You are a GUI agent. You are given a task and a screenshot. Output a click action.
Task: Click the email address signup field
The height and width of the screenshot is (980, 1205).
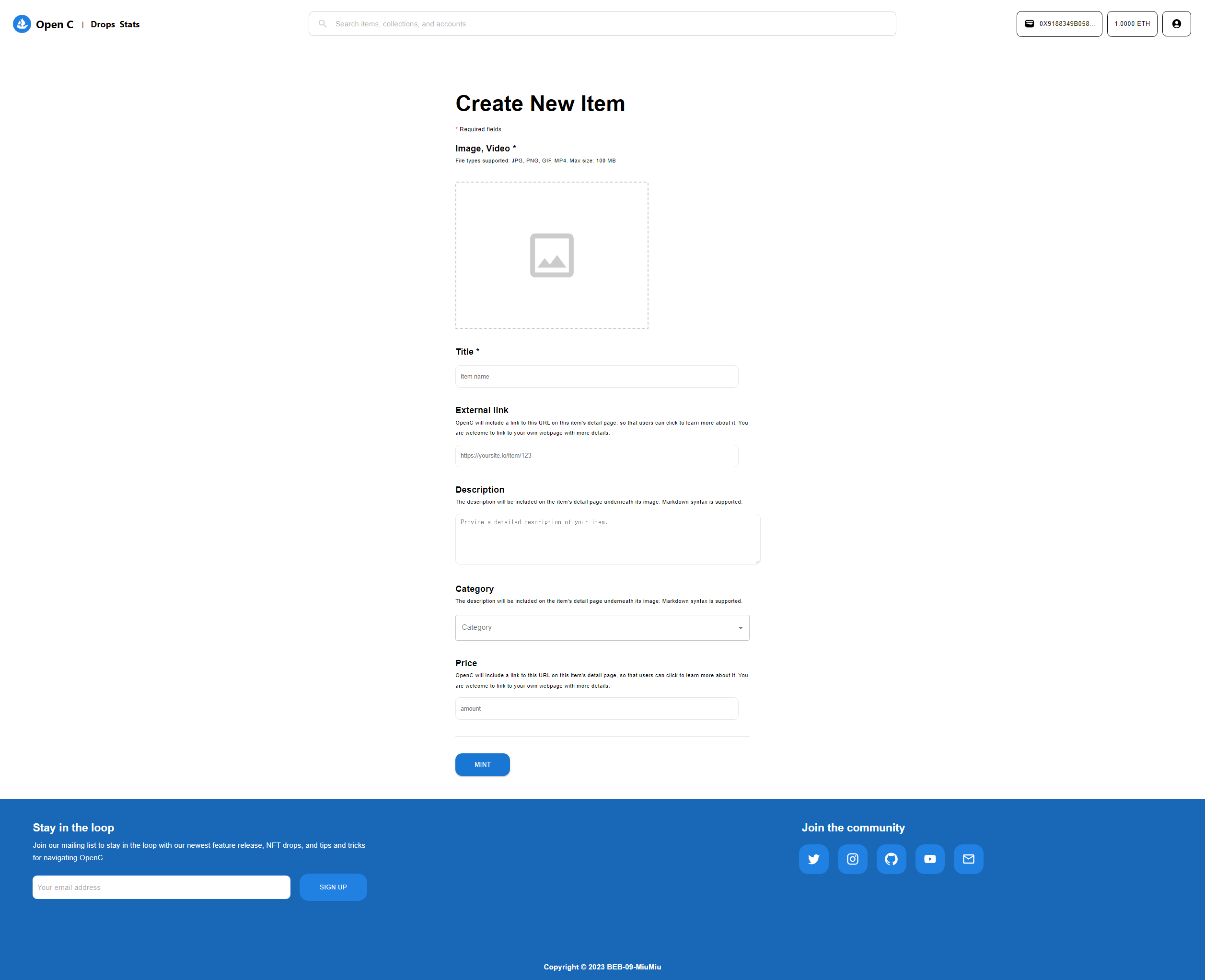pyautogui.click(x=161, y=887)
